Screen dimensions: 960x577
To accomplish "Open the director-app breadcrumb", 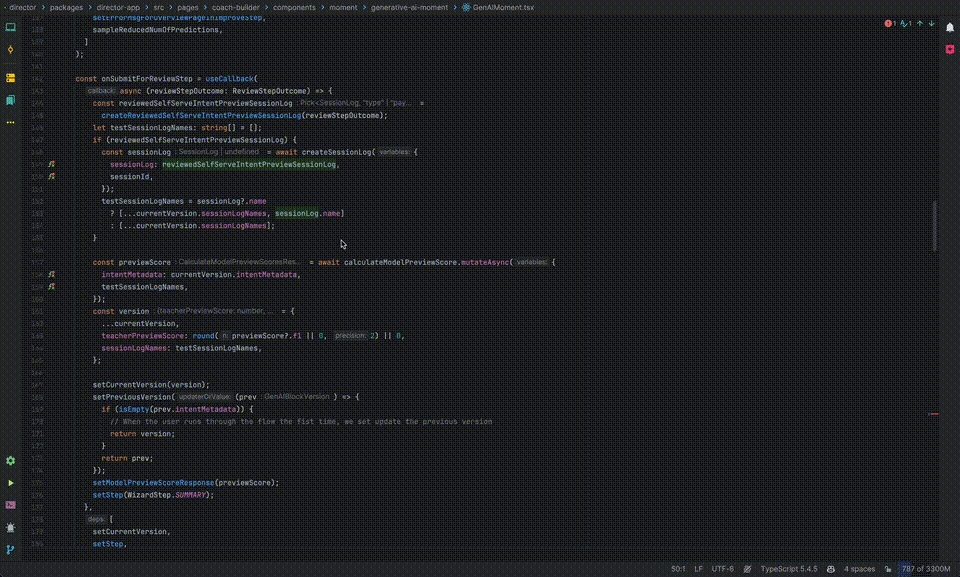I will click(x=118, y=7).
